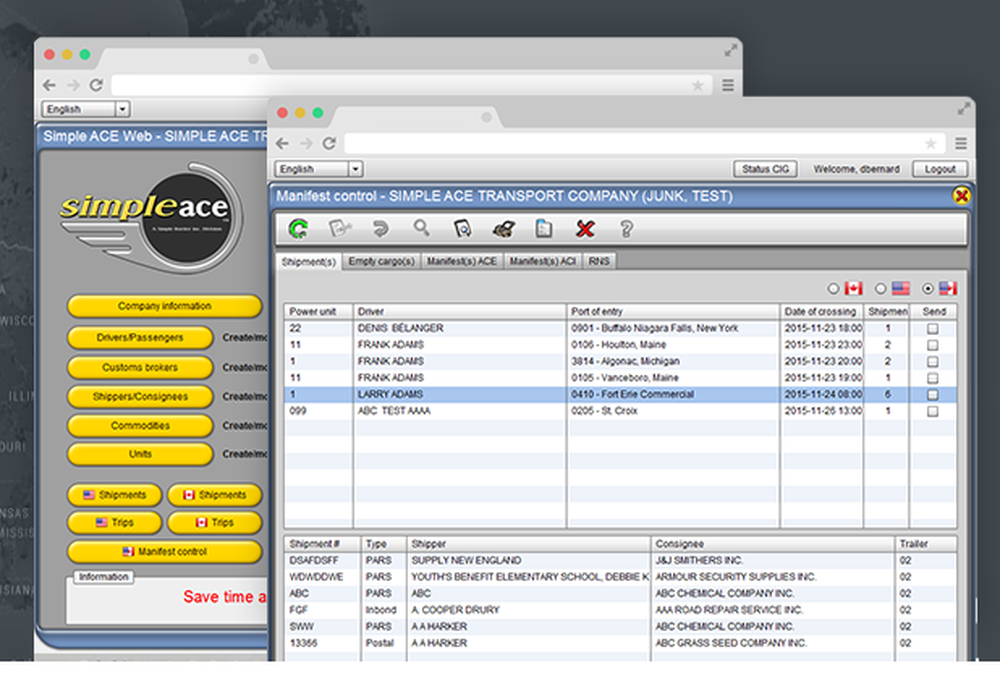Screen dimensions: 1000x679
Task: Switch to Empty cargo(s) tab
Action: tap(381, 261)
